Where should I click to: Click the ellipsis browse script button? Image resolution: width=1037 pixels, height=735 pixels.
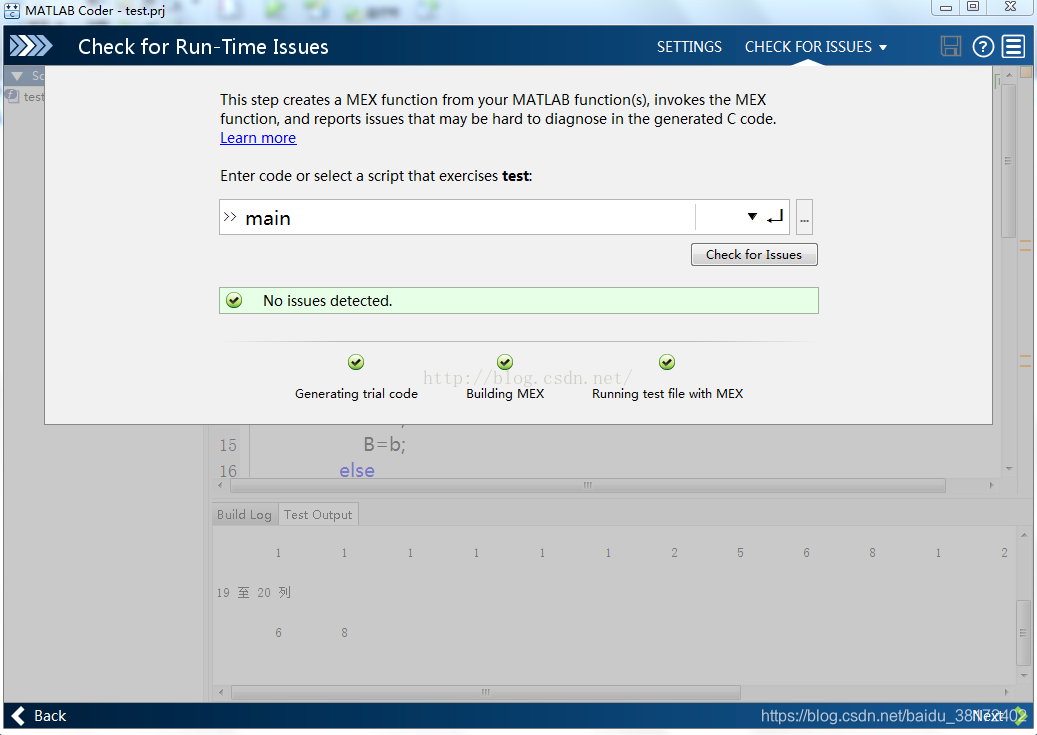tap(804, 217)
